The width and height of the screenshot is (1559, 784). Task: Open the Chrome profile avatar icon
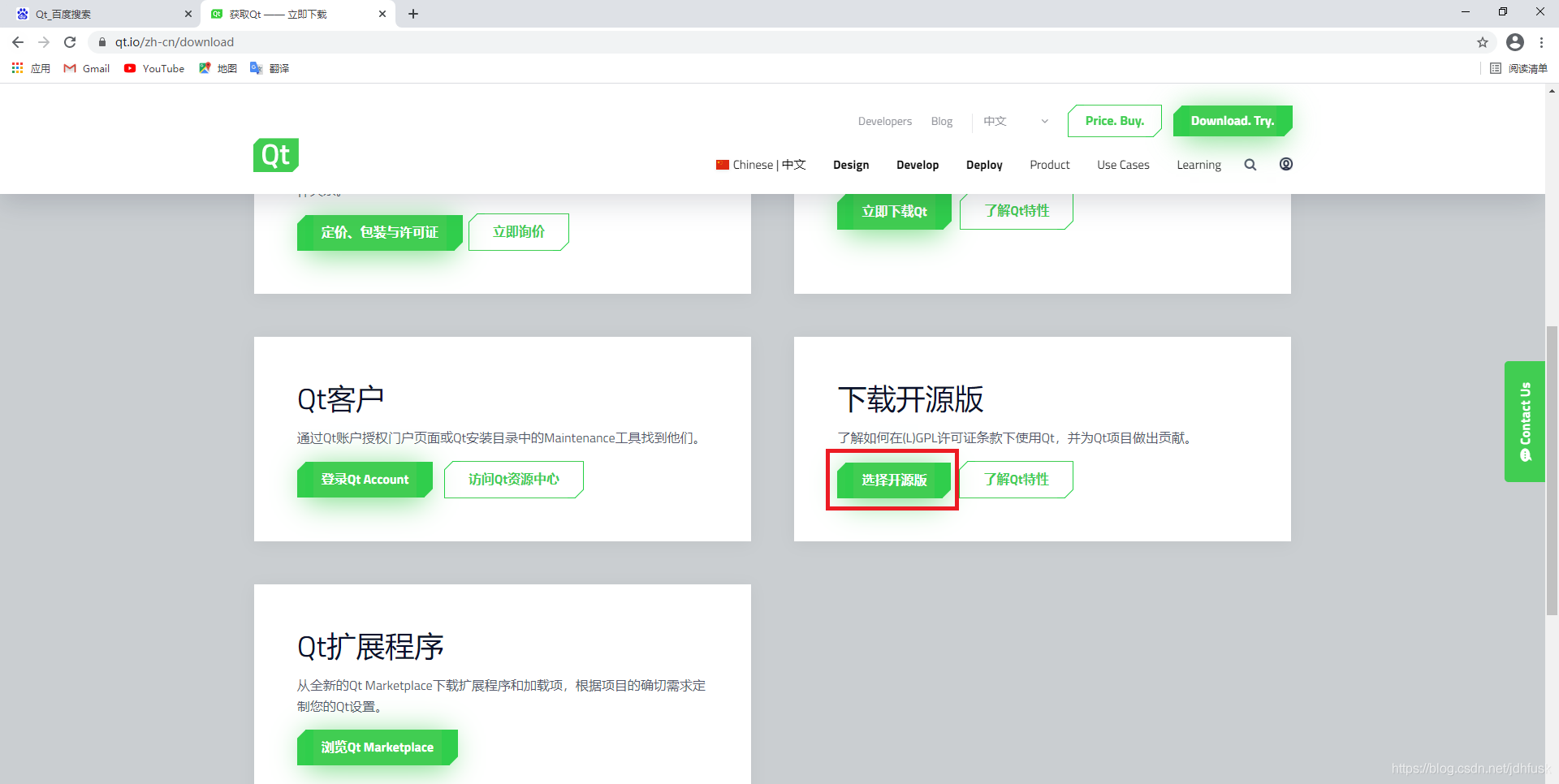[1515, 42]
